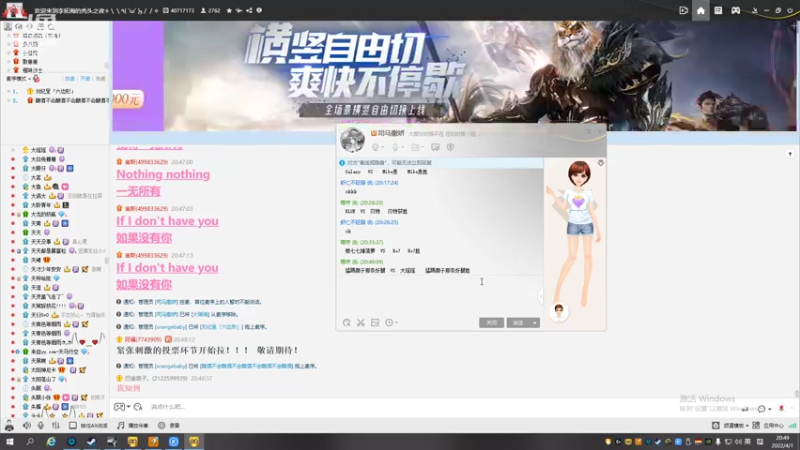Select the user list tab icon in the sidebar
The width and height of the screenshot is (800, 450).
8,27
